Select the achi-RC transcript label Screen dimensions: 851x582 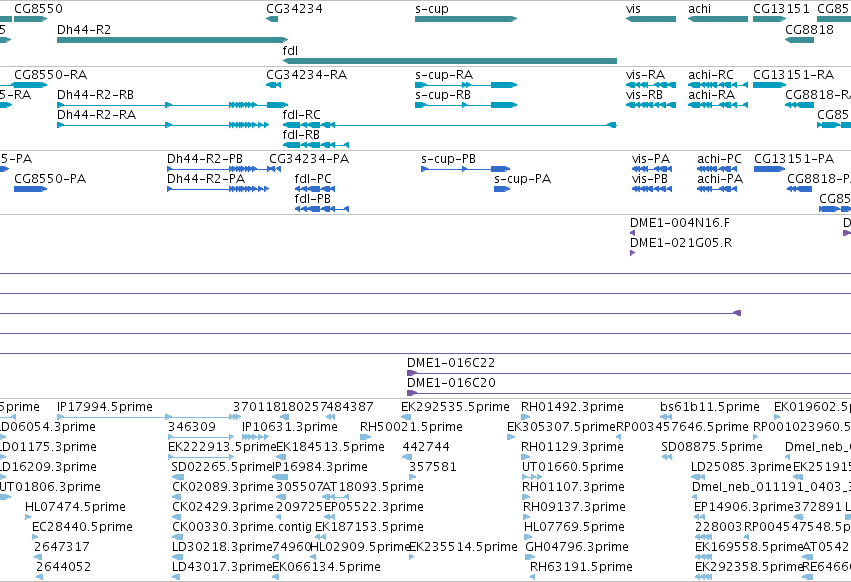click(x=711, y=74)
